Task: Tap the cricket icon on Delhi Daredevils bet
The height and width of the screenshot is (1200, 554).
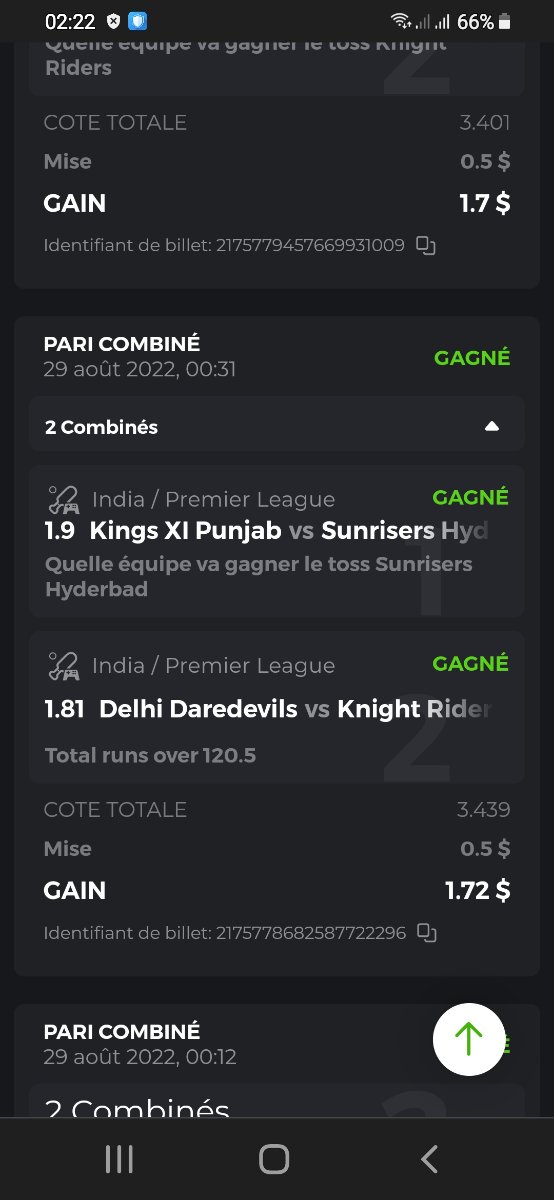Action: 64,664
